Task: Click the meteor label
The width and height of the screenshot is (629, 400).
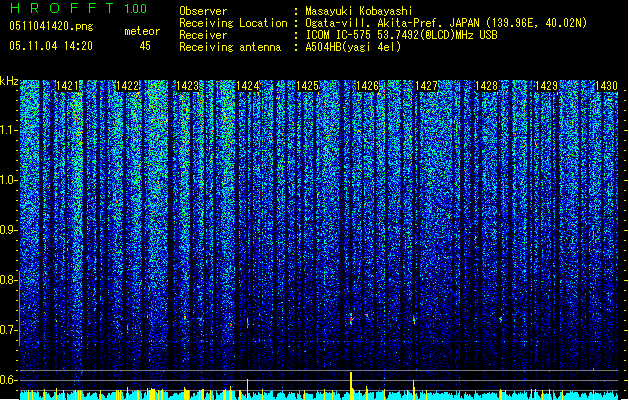Action: tap(142, 31)
